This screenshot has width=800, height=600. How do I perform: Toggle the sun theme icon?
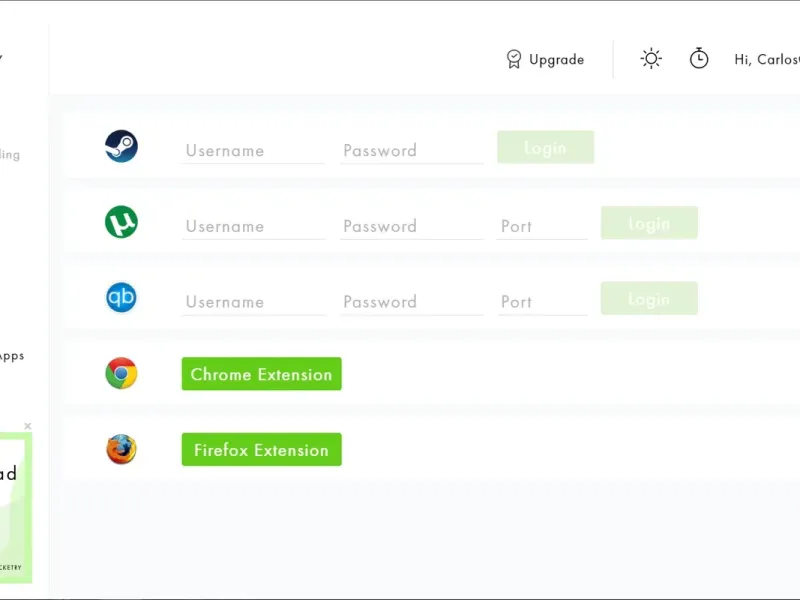tap(651, 59)
